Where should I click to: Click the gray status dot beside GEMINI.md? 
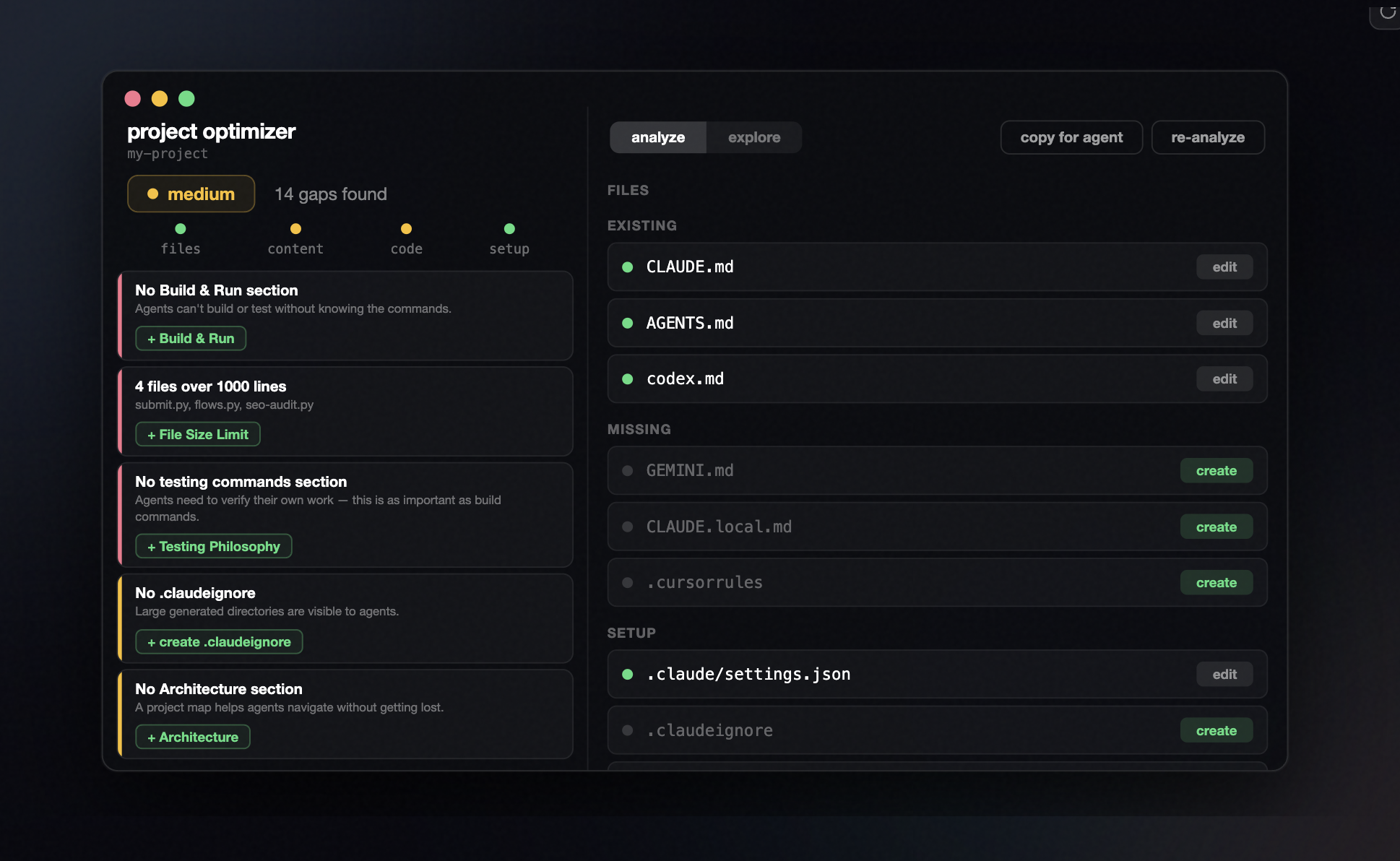coord(628,470)
